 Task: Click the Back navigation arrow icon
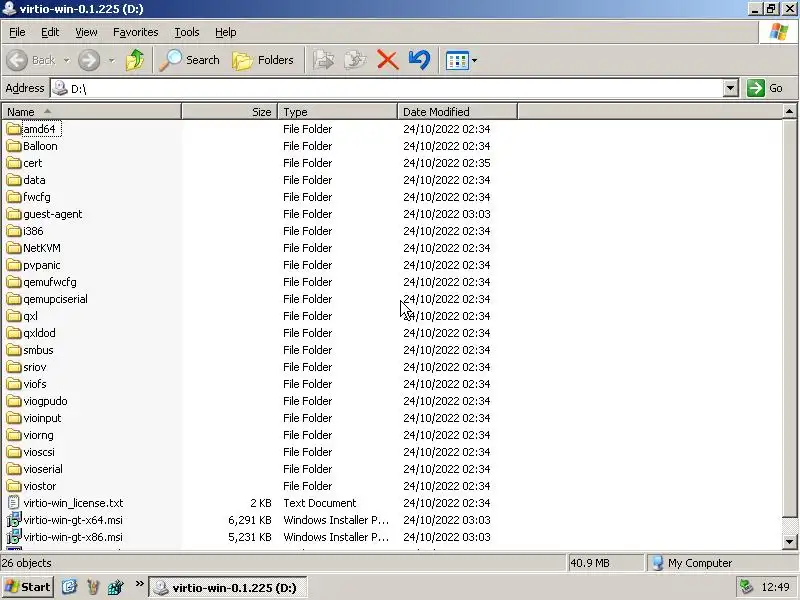coord(17,60)
